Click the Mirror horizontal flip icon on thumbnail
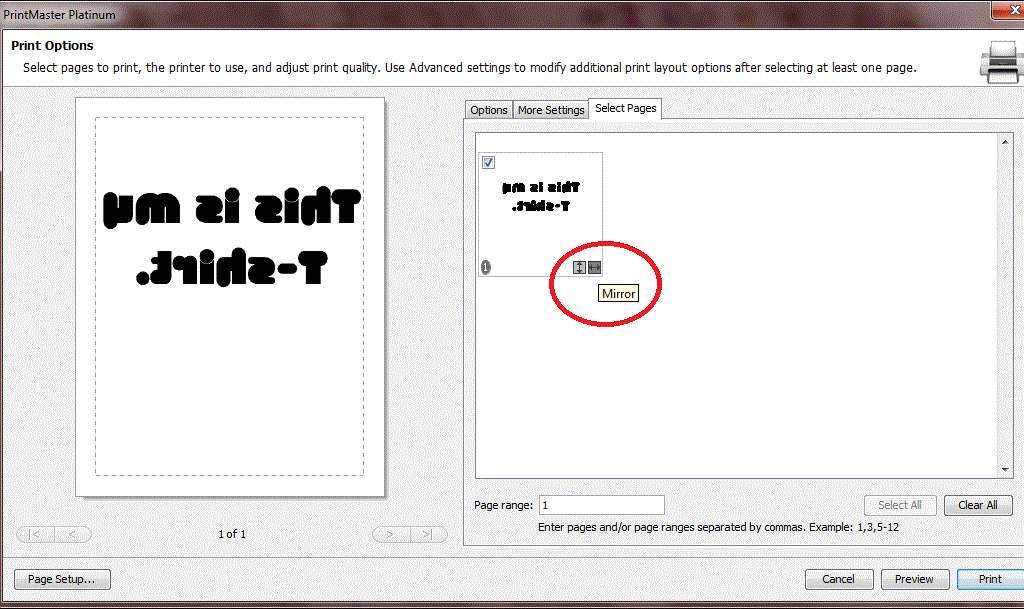The image size is (1024, 609). click(595, 267)
